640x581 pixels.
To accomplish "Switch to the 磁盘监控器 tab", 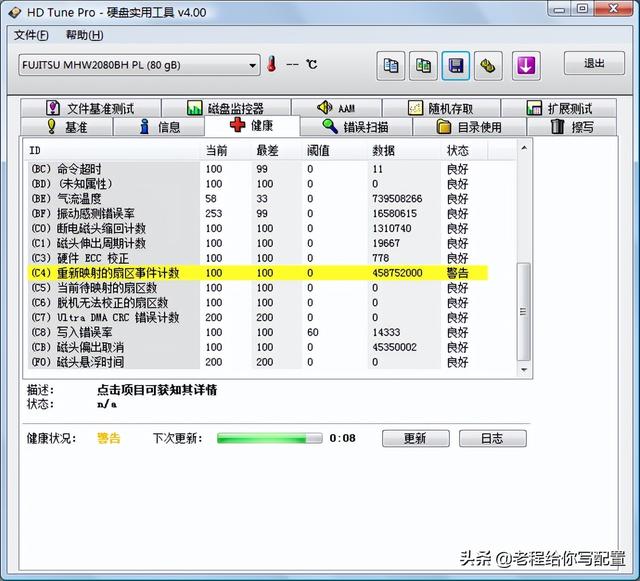I will coord(226,108).
